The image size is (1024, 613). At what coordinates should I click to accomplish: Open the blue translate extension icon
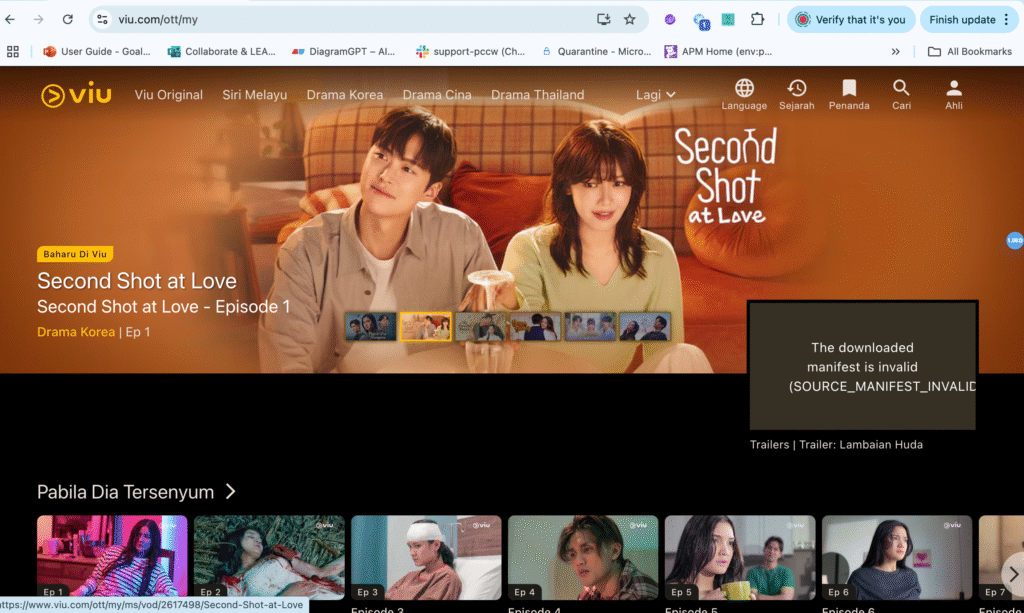[701, 22]
